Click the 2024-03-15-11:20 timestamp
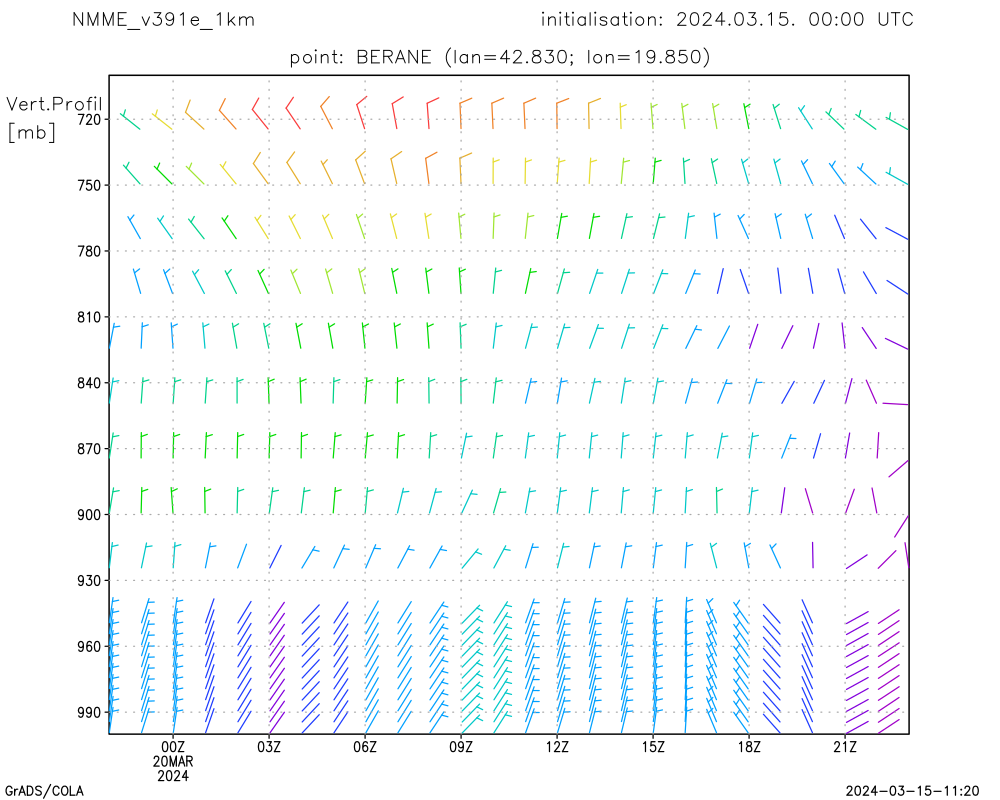Screen dimensions: 1000x800 (x=912, y=792)
